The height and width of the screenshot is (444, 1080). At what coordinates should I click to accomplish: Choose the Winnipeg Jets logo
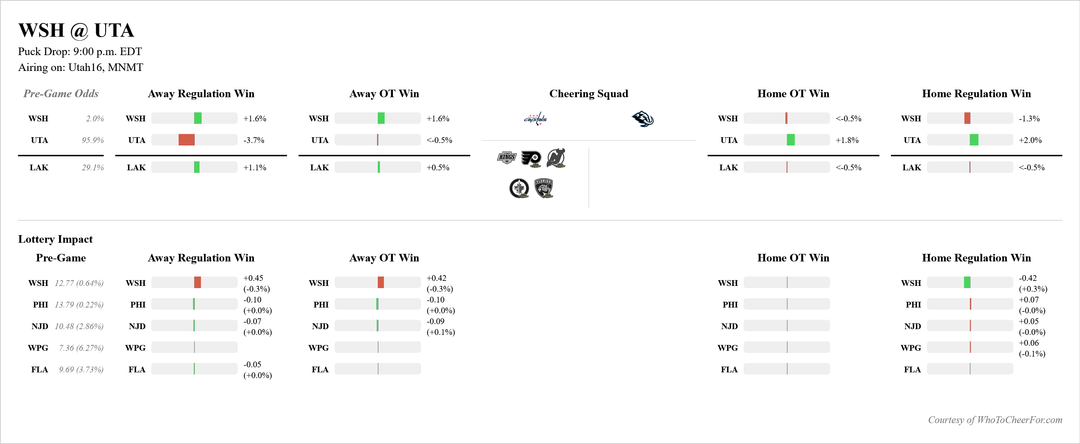coord(520,186)
